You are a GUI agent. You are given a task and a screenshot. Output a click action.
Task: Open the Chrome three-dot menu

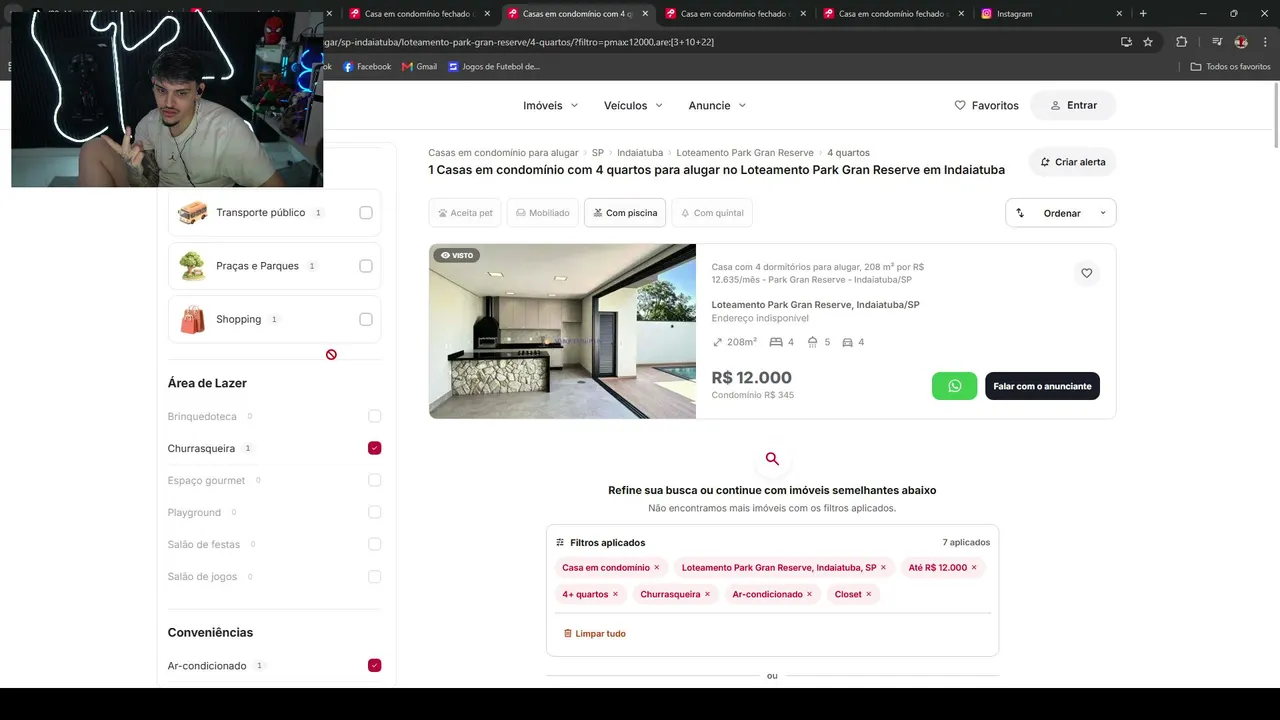(1264, 42)
